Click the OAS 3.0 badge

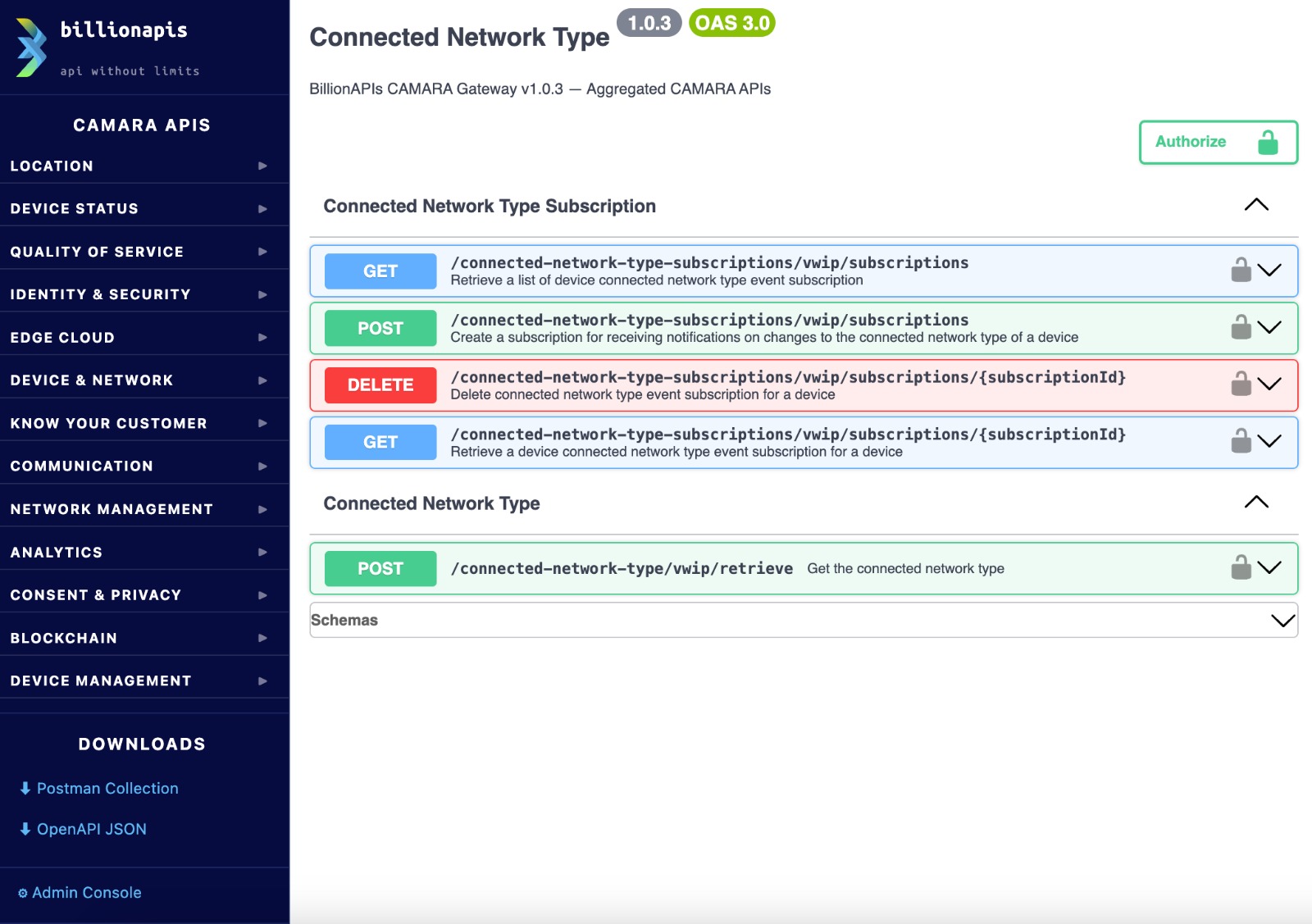click(732, 23)
